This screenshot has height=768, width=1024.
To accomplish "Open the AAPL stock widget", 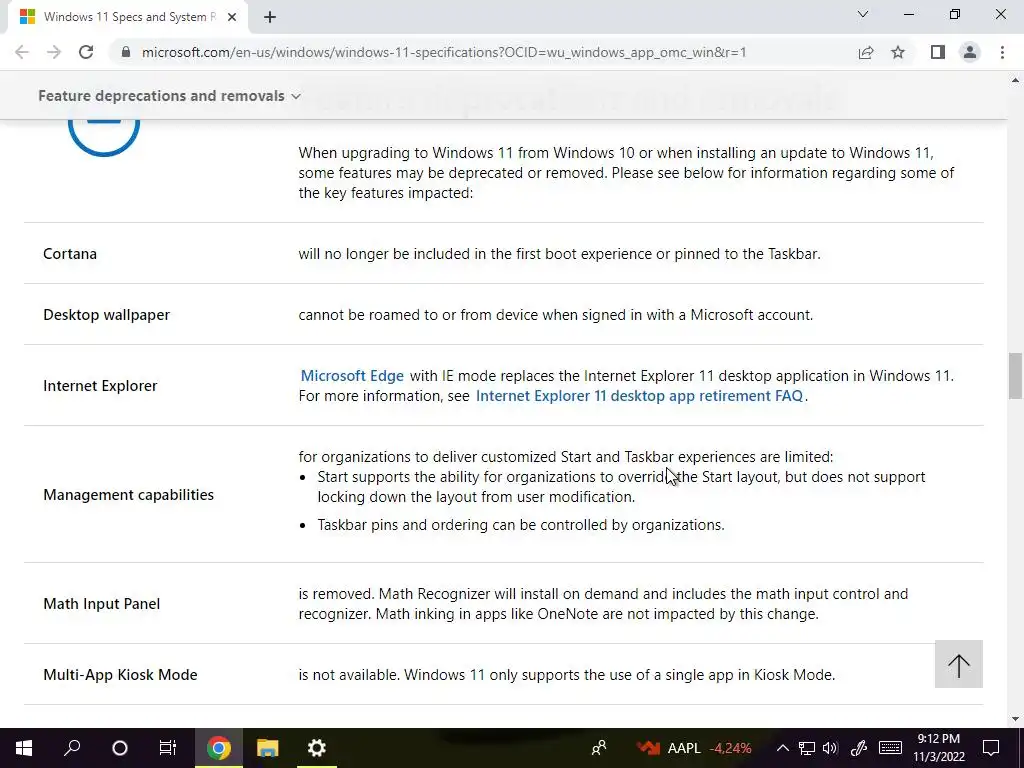I will coord(694,748).
